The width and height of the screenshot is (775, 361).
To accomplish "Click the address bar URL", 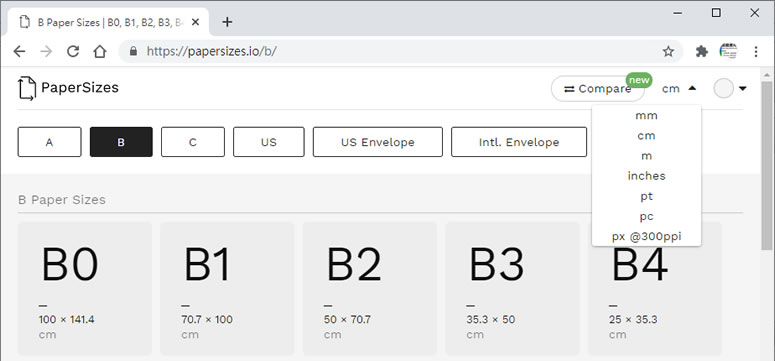I will pos(212,51).
